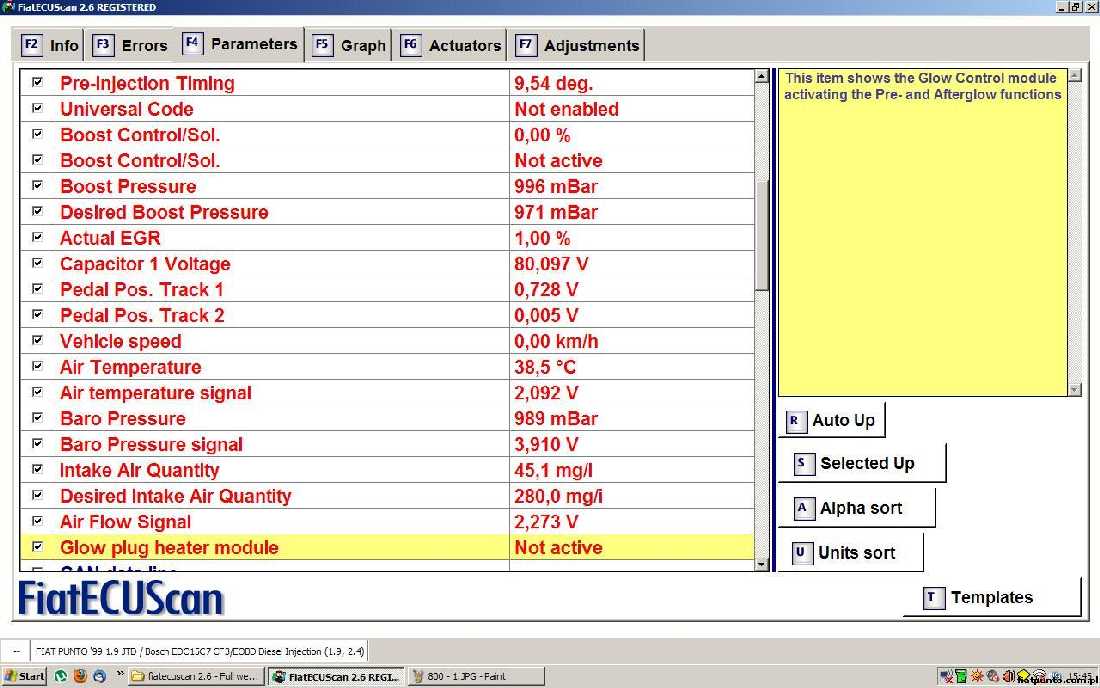Viewport: 1100px width, 688px height.
Task: Click the F2 key icon on Info tab
Action: click(32, 45)
